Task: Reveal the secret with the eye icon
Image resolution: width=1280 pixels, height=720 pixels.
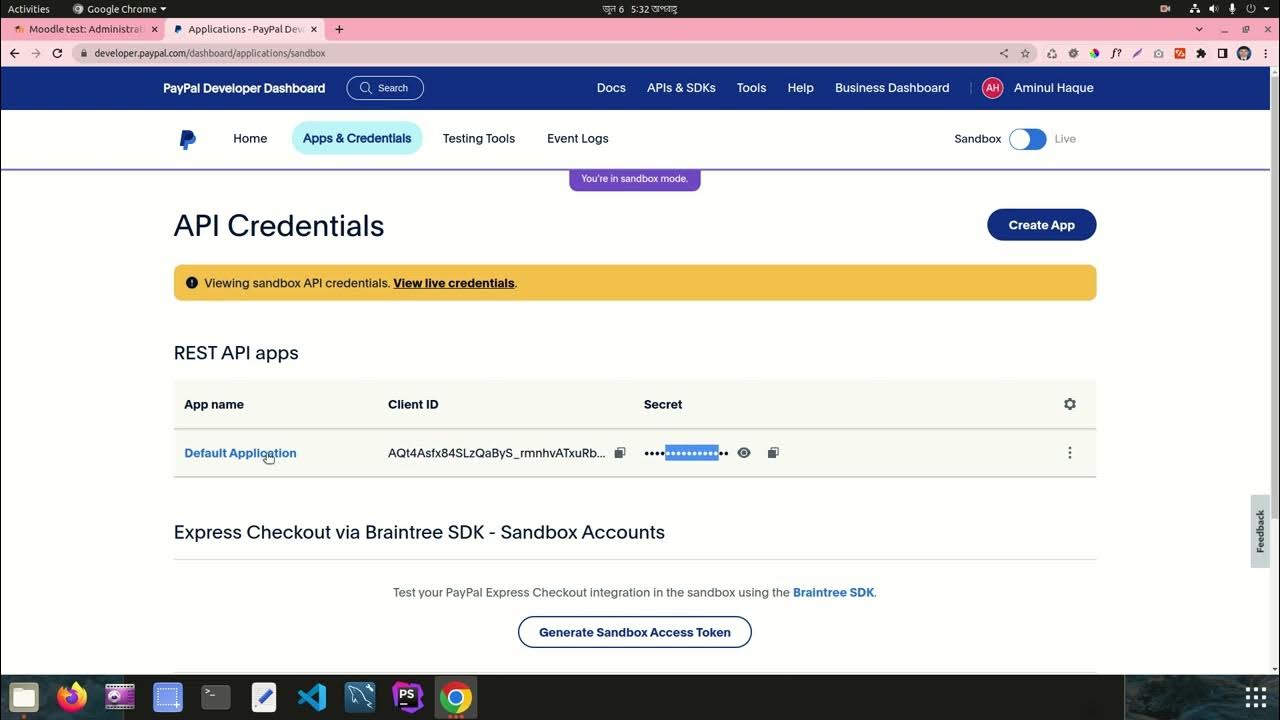Action: [744, 453]
